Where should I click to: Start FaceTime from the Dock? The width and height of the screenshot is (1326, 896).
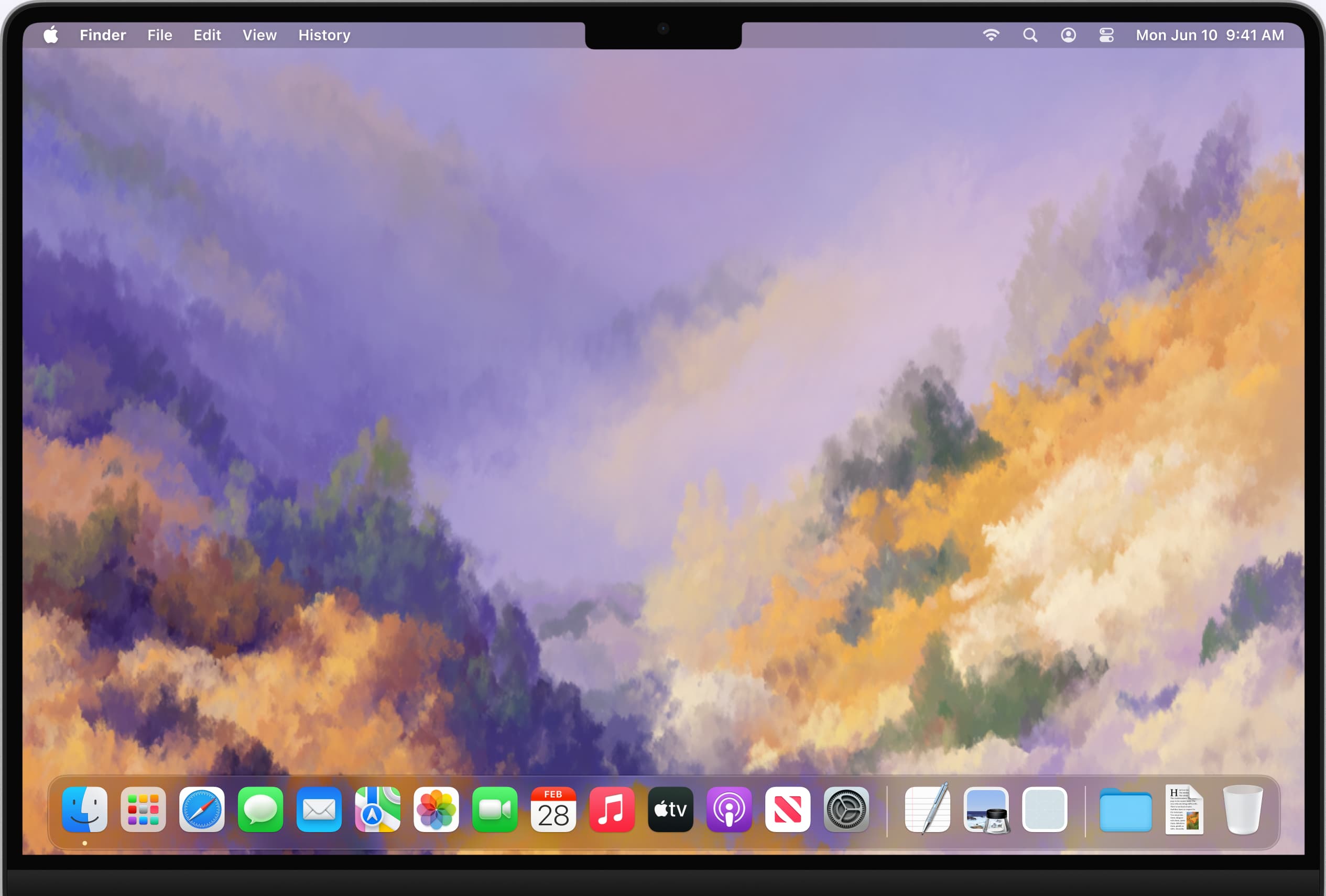[495, 810]
